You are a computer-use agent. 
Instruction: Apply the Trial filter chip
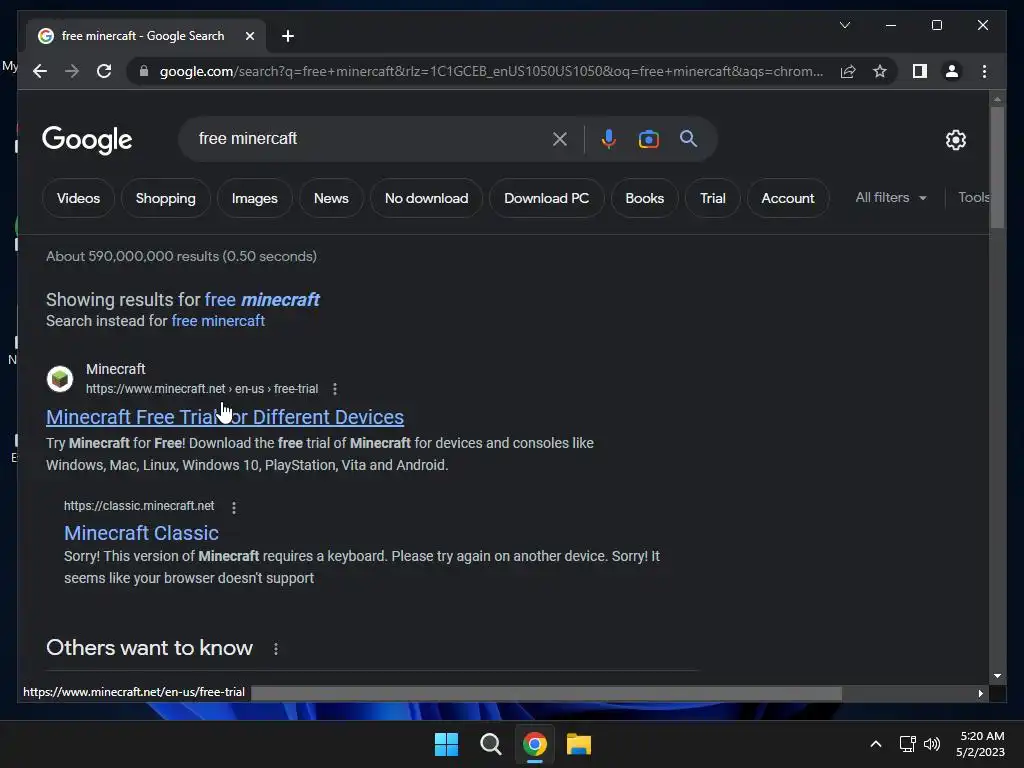[712, 198]
